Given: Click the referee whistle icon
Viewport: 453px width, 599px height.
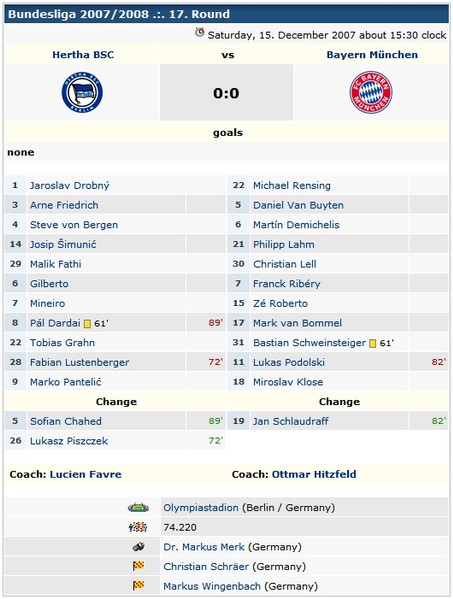Looking at the screenshot, I should [x=138, y=547].
